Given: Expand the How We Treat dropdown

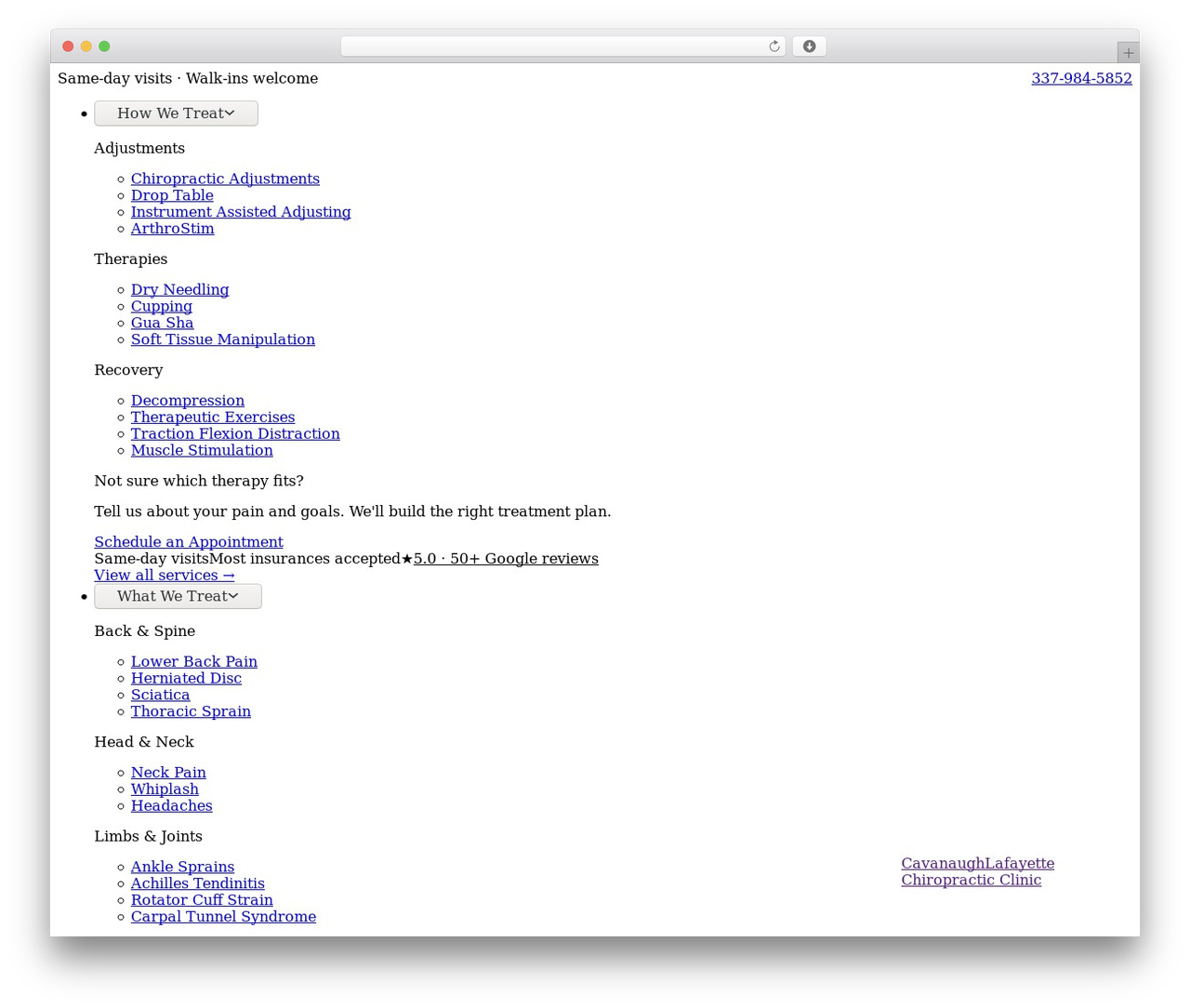Looking at the screenshot, I should (x=176, y=113).
